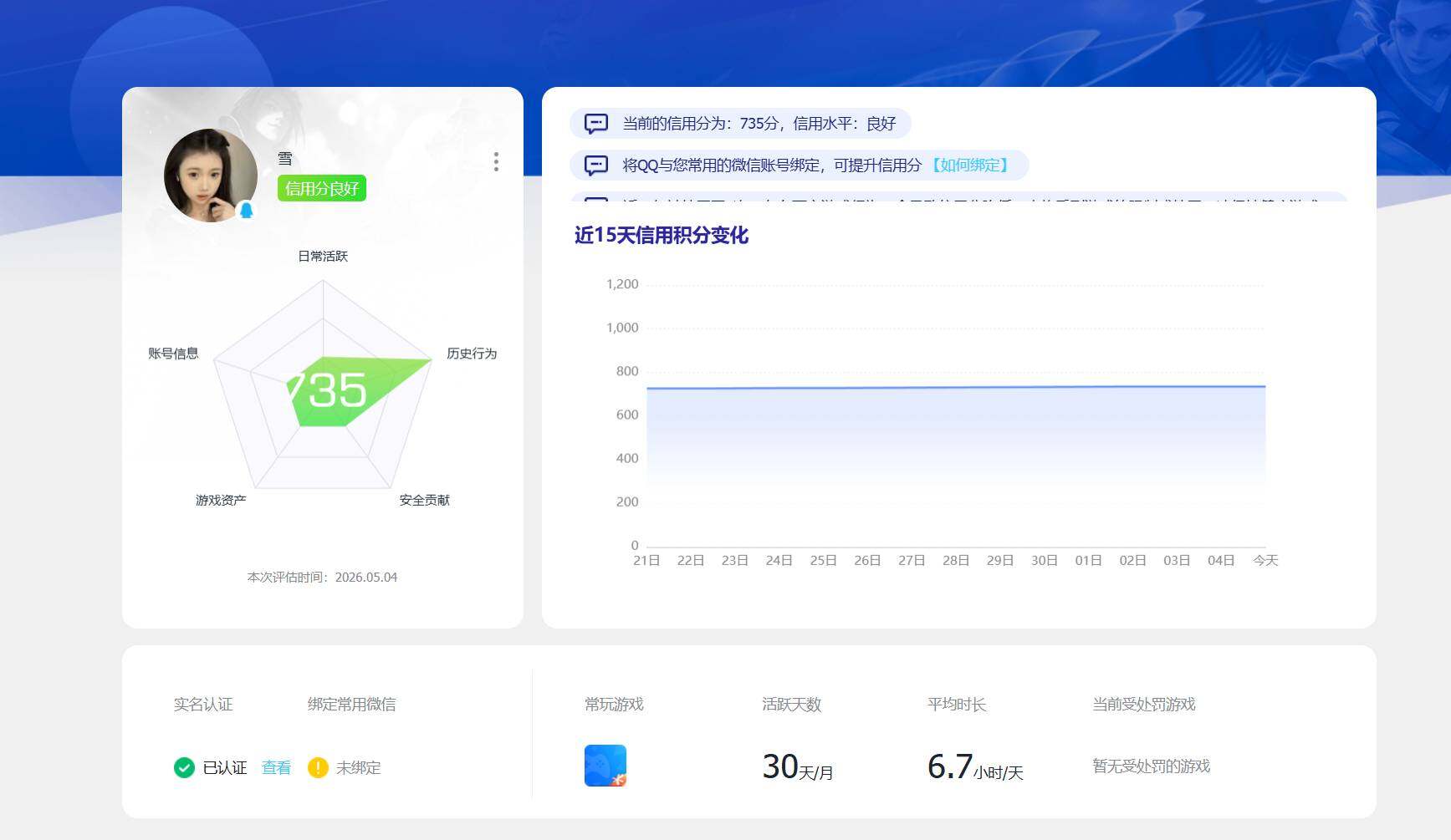Click the 6.7小时/天 average duration value
The width and height of the screenshot is (1451, 840).
pyautogui.click(x=975, y=767)
